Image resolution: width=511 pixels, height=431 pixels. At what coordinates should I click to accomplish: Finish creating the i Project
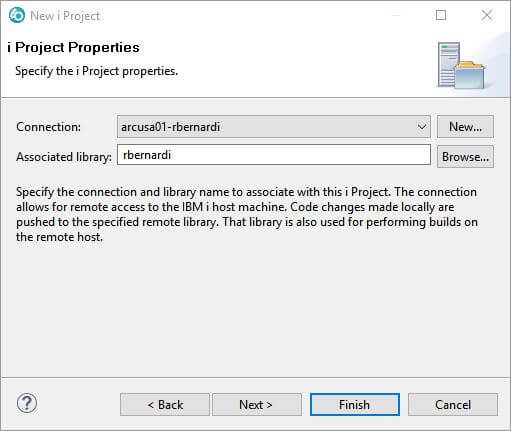point(355,405)
